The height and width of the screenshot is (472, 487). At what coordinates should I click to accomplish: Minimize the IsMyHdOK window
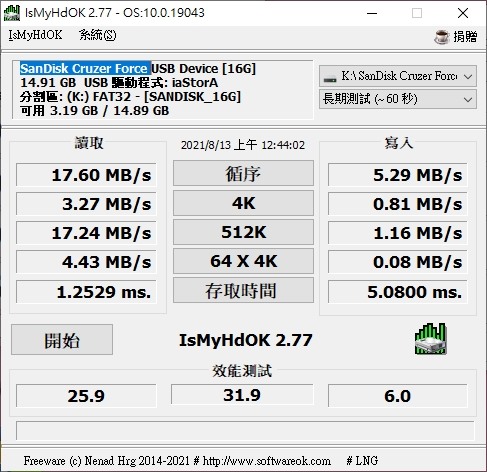click(x=372, y=13)
